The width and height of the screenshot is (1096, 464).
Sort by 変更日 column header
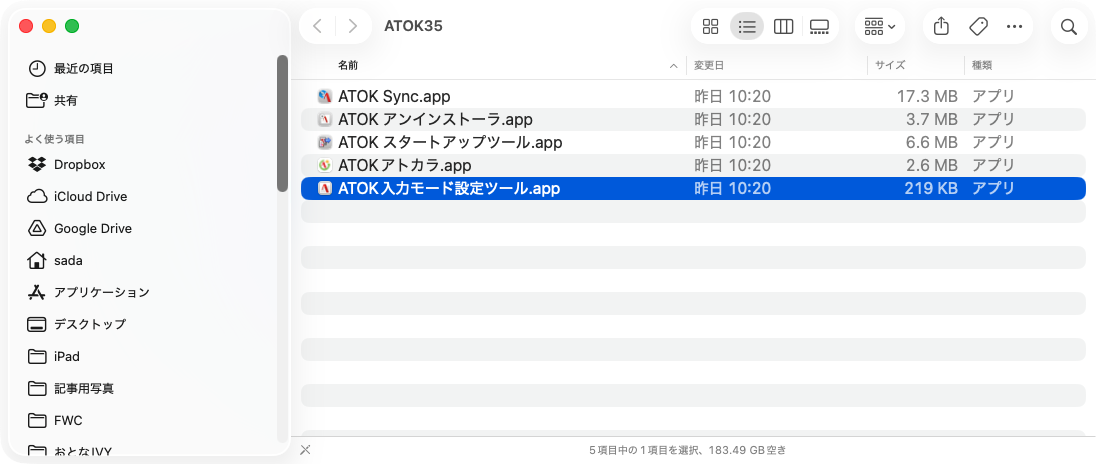click(710, 66)
